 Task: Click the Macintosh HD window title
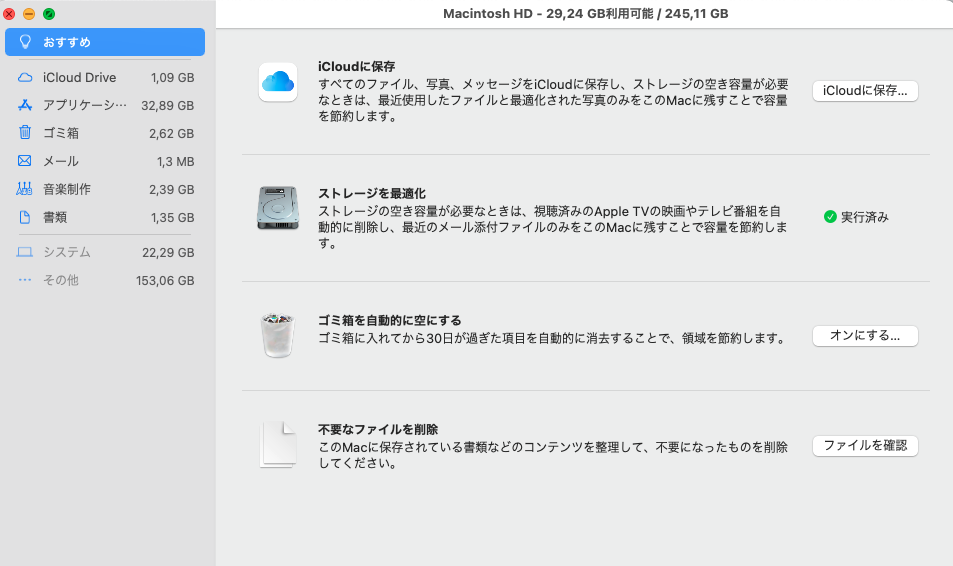(x=585, y=13)
